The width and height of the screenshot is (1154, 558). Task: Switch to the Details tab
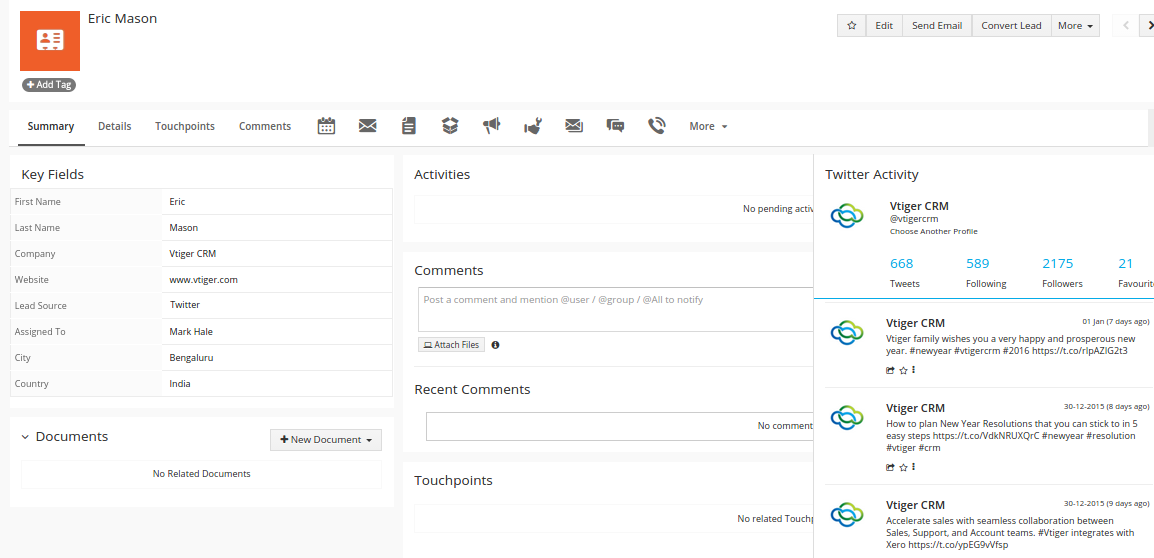[114, 127]
